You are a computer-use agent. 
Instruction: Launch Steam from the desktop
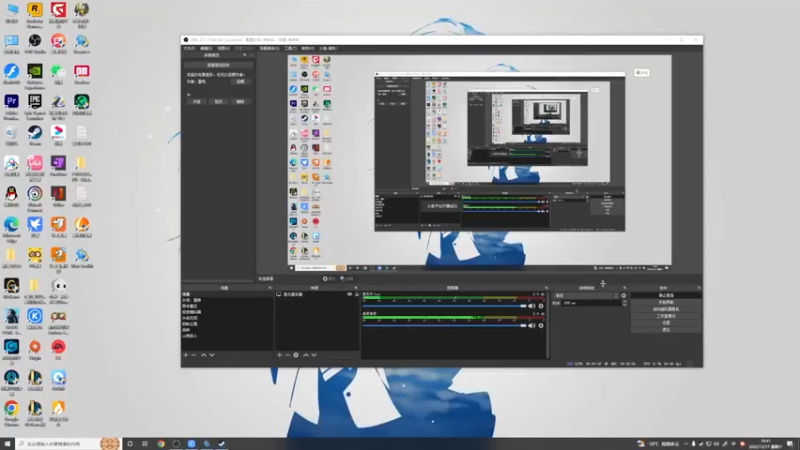pos(35,135)
